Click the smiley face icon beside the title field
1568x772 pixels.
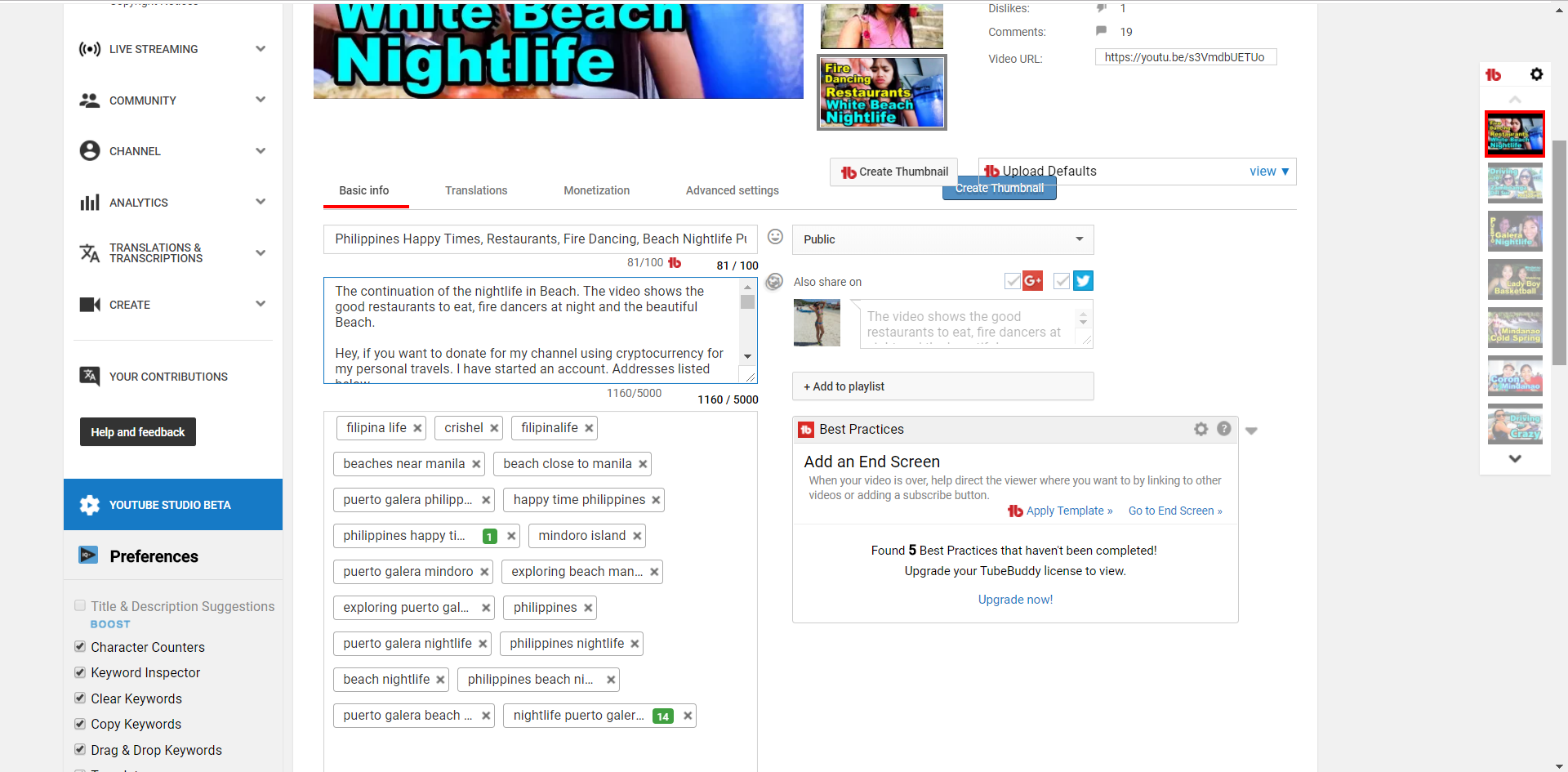775,236
